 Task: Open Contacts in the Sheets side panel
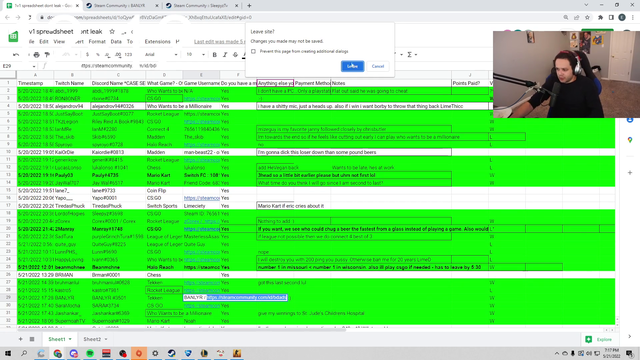[x=630, y=120]
